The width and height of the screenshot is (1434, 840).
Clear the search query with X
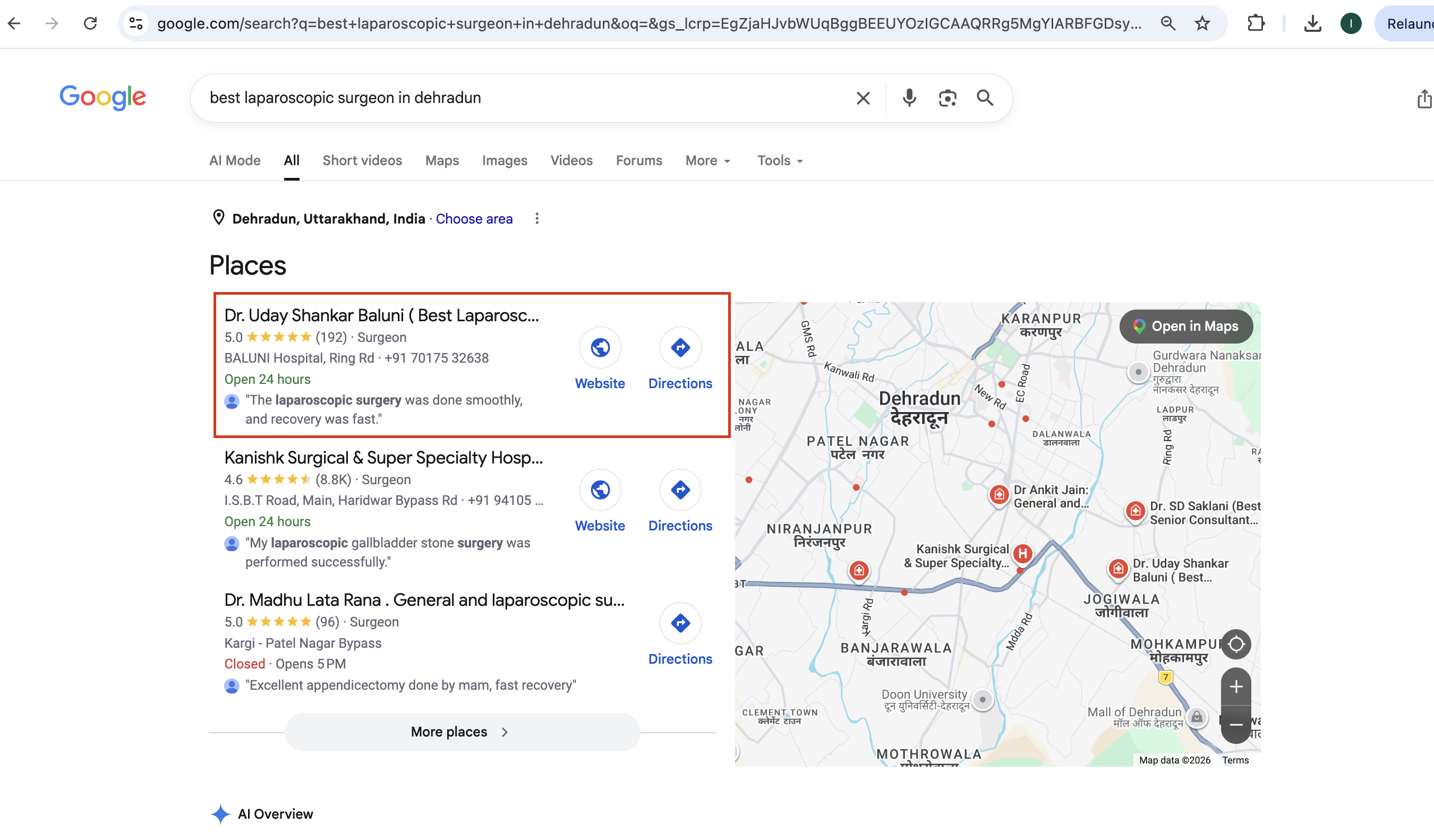click(x=863, y=98)
